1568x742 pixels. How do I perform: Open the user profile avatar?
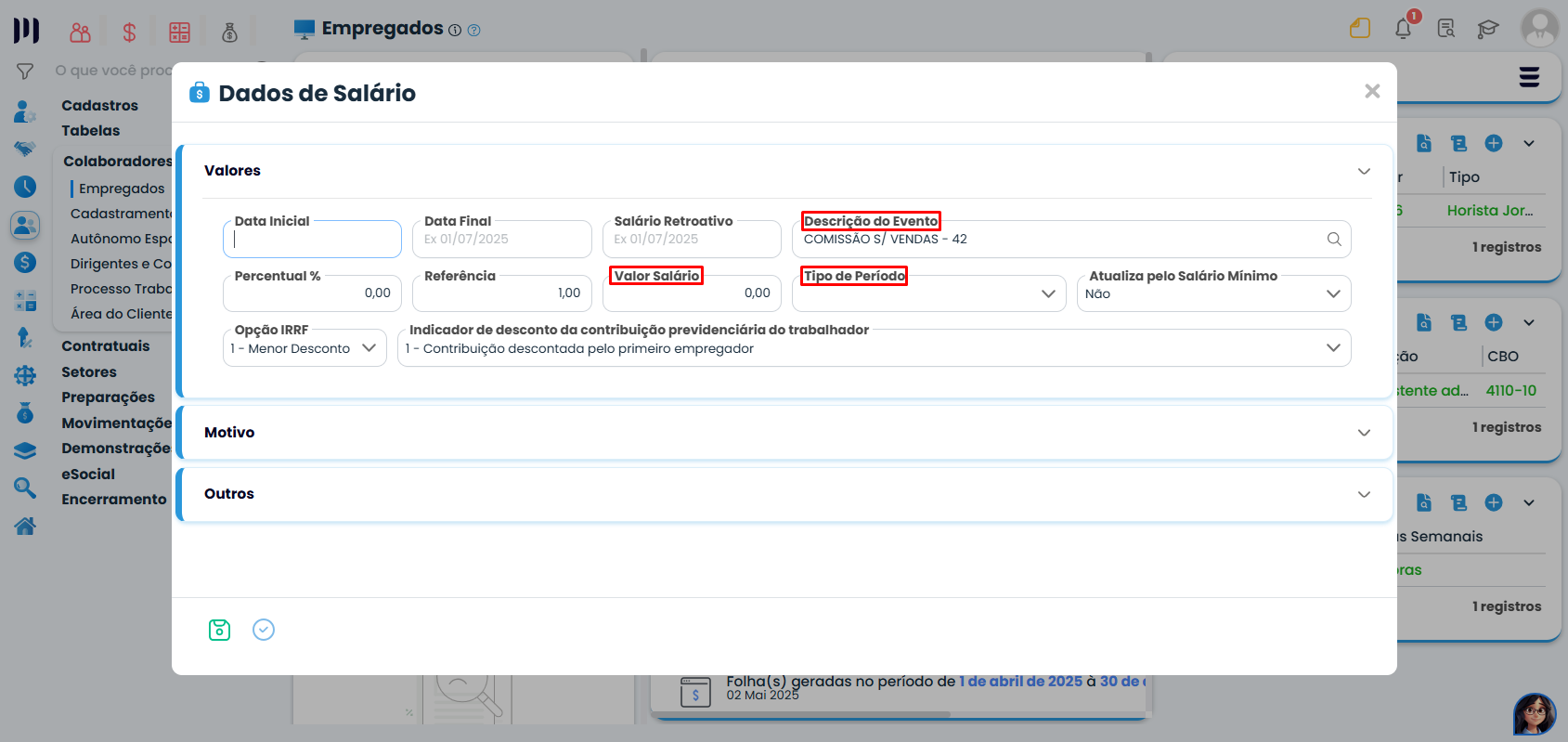1540,28
